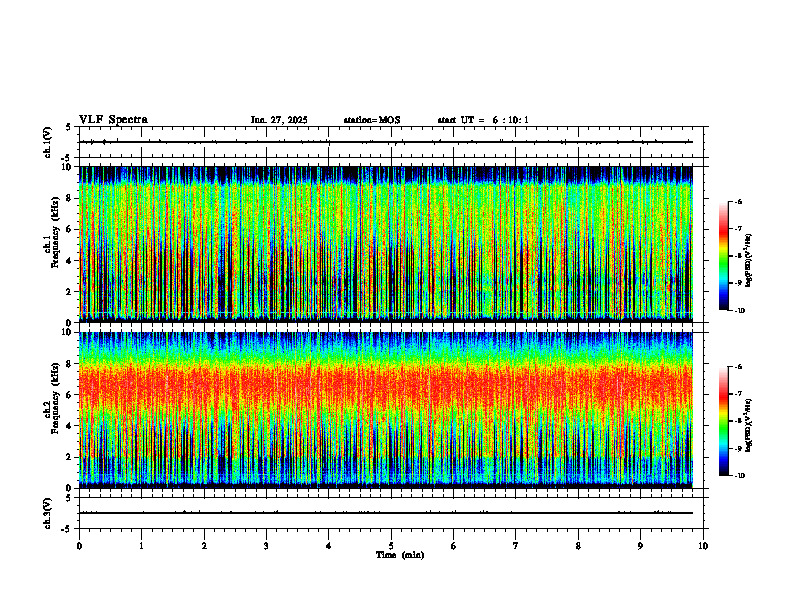Click time axis tick label "6"
Screen dimensions: 792x612
coord(454,546)
